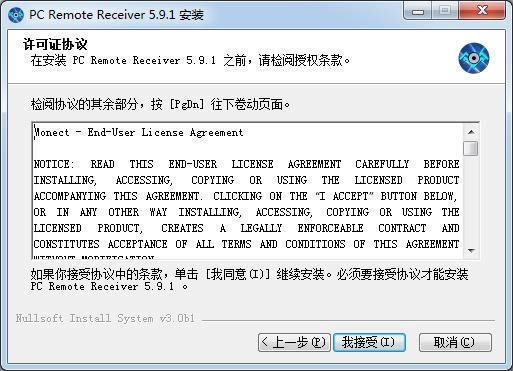The width and height of the screenshot is (513, 371).
Task: Click the scrollbar up arrow in license box
Action: point(471,132)
